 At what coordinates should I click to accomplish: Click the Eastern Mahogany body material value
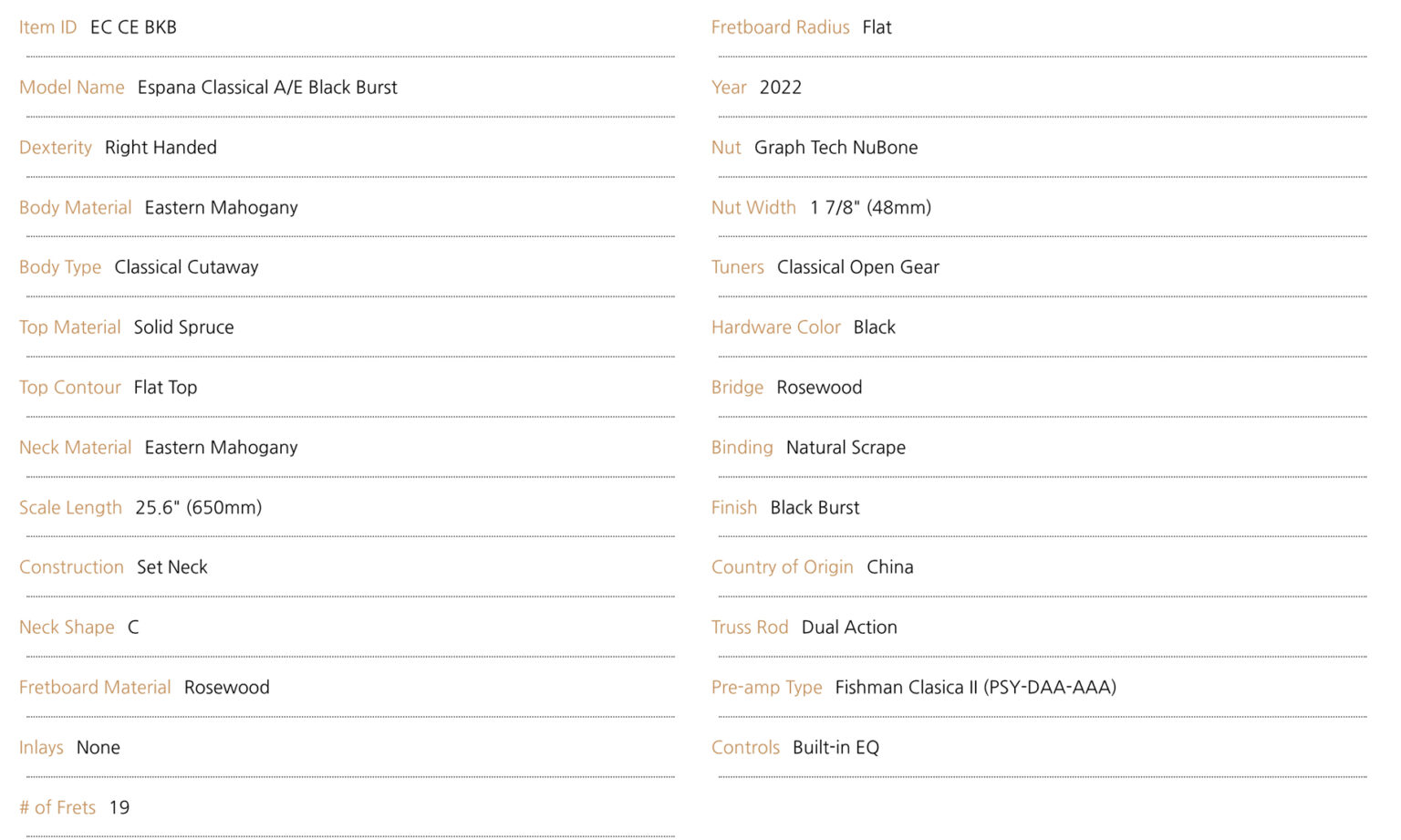(222, 208)
